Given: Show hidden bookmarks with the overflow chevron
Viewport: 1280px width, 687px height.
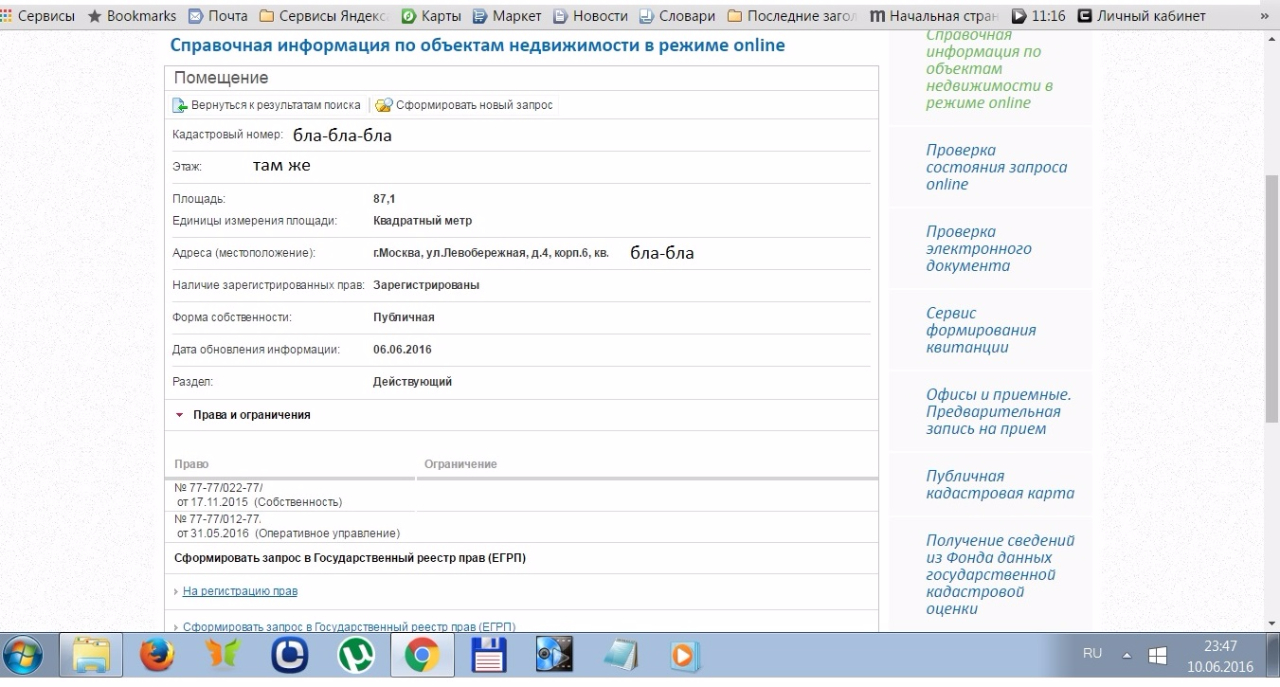Looking at the screenshot, I should tap(1262, 16).
